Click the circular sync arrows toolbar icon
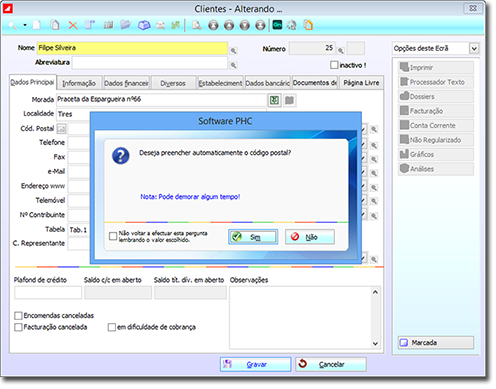This screenshot has width=496, height=389. coord(292,25)
